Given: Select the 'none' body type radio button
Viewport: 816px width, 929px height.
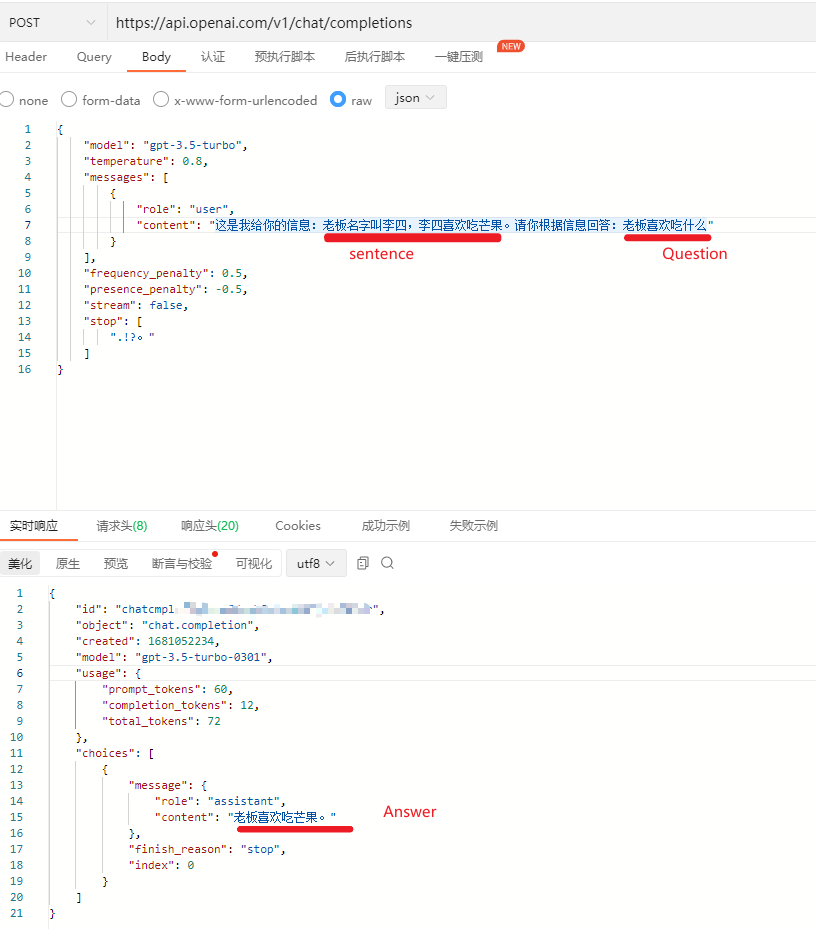Looking at the screenshot, I should [7, 100].
